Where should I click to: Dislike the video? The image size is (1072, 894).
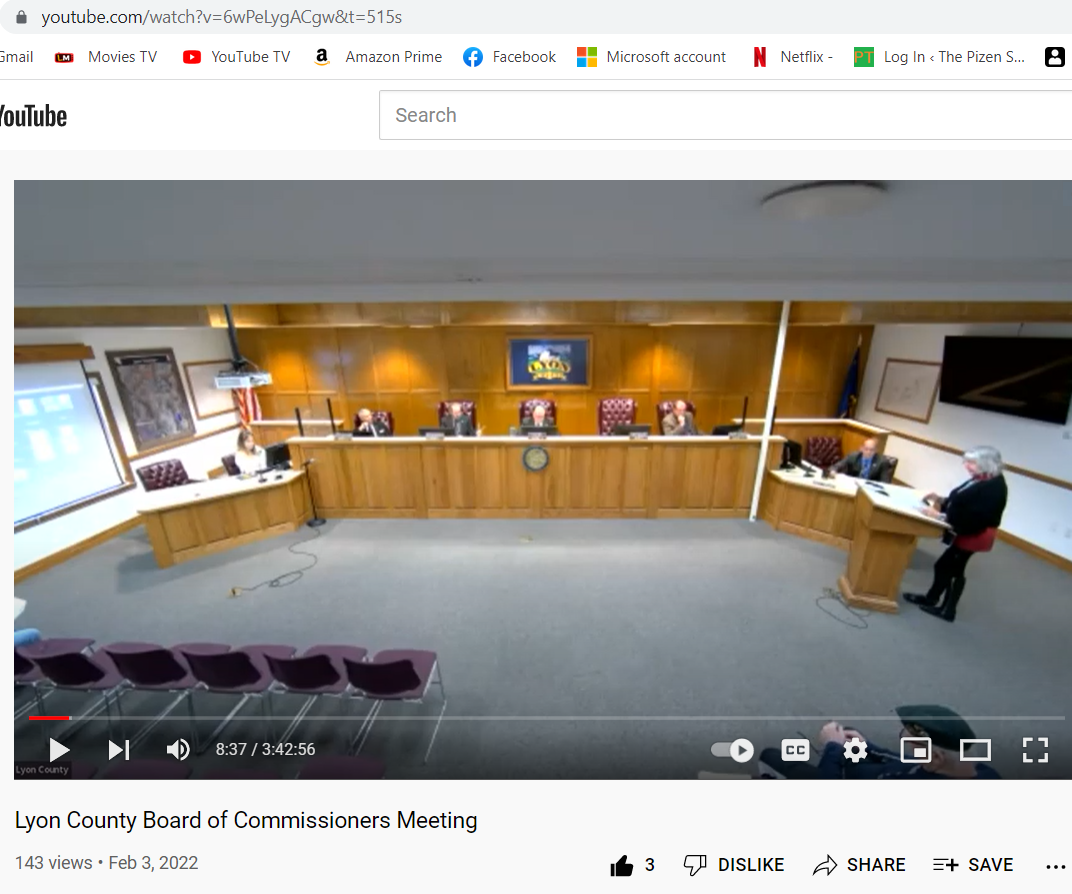(734, 866)
